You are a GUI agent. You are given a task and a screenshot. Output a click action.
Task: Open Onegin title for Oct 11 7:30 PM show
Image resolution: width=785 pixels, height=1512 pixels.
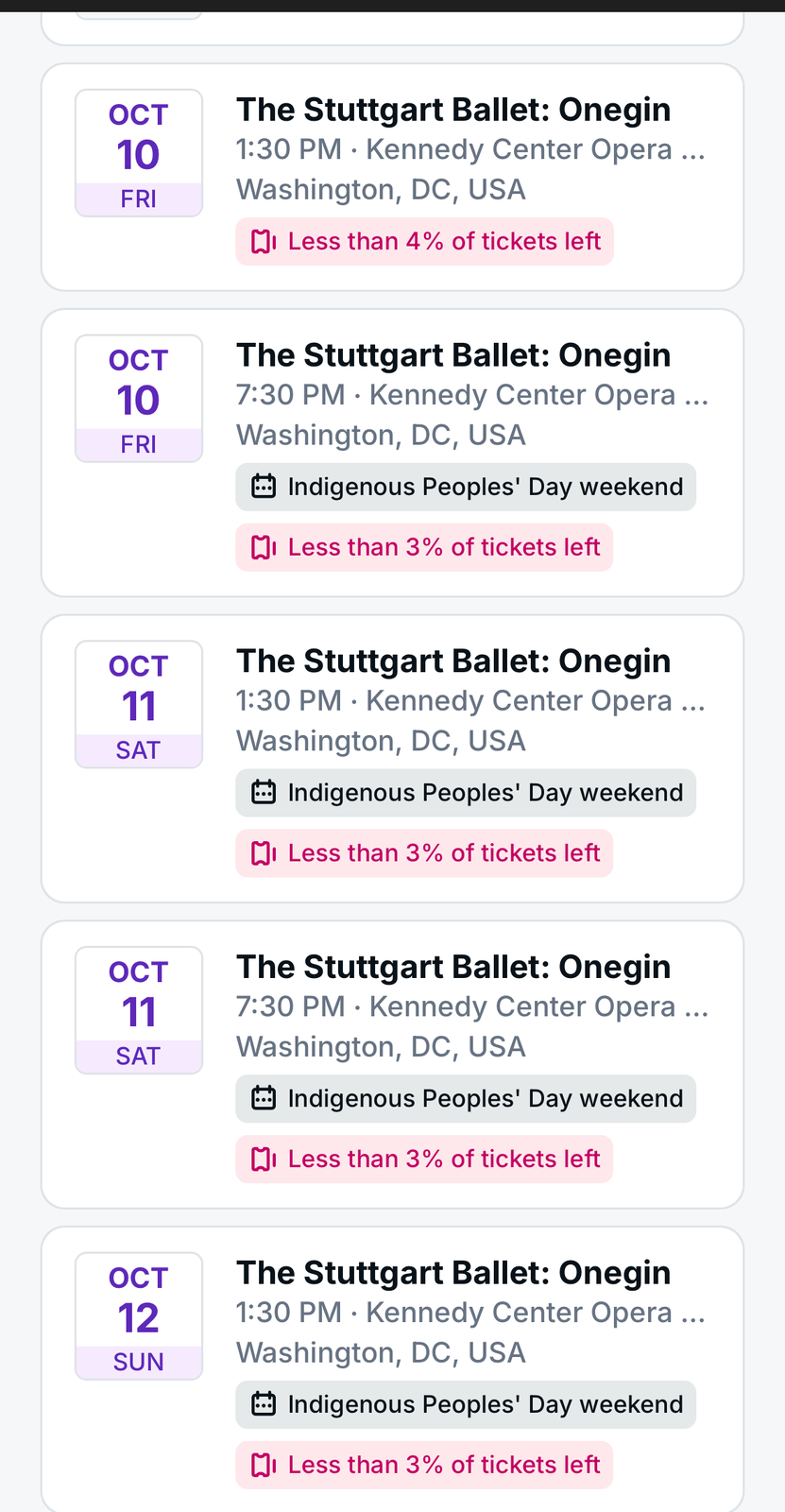[x=453, y=967]
